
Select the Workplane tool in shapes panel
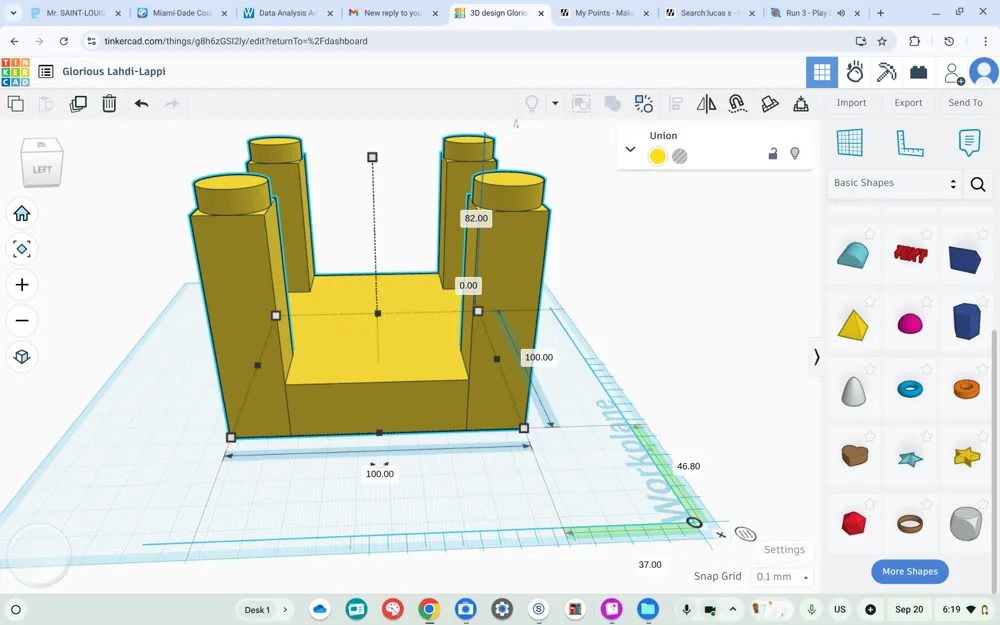pyautogui.click(x=850, y=142)
